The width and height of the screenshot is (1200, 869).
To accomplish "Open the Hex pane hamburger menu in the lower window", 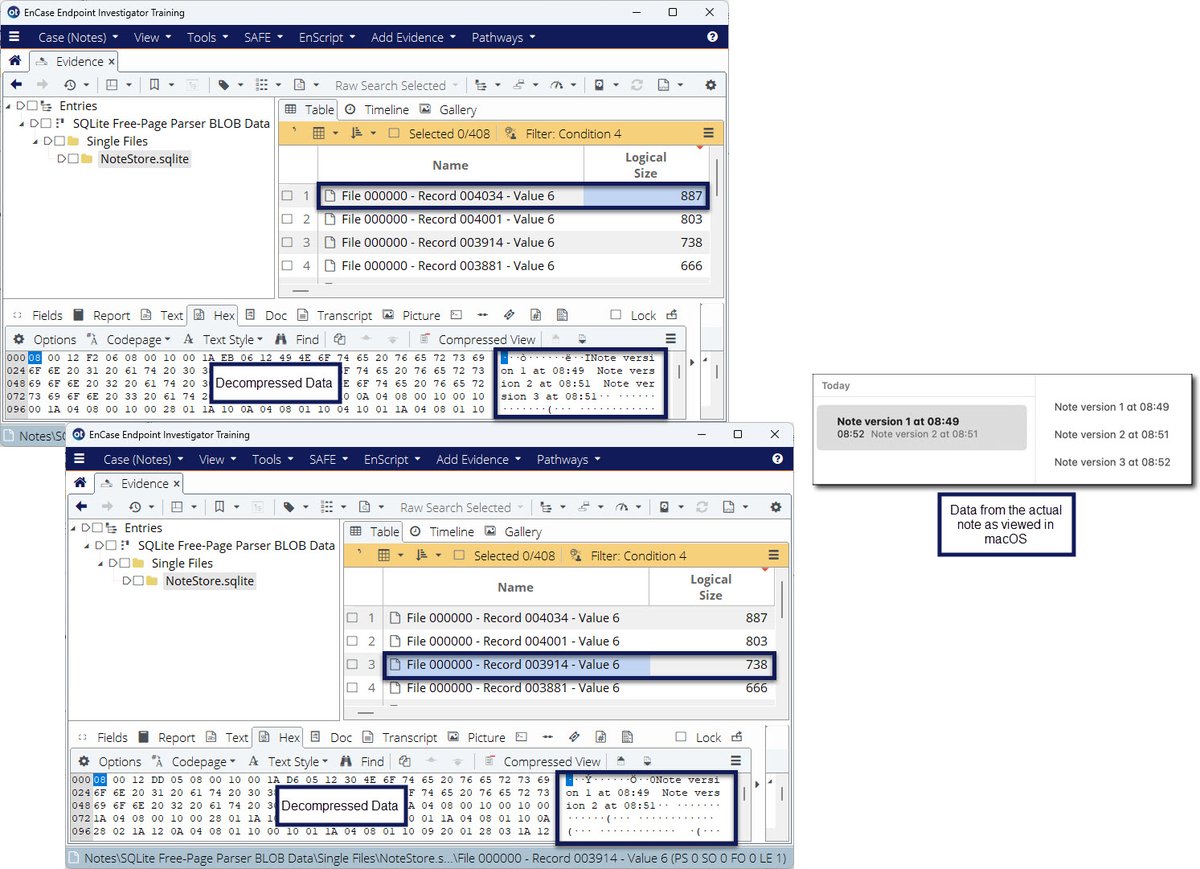I will pos(736,762).
